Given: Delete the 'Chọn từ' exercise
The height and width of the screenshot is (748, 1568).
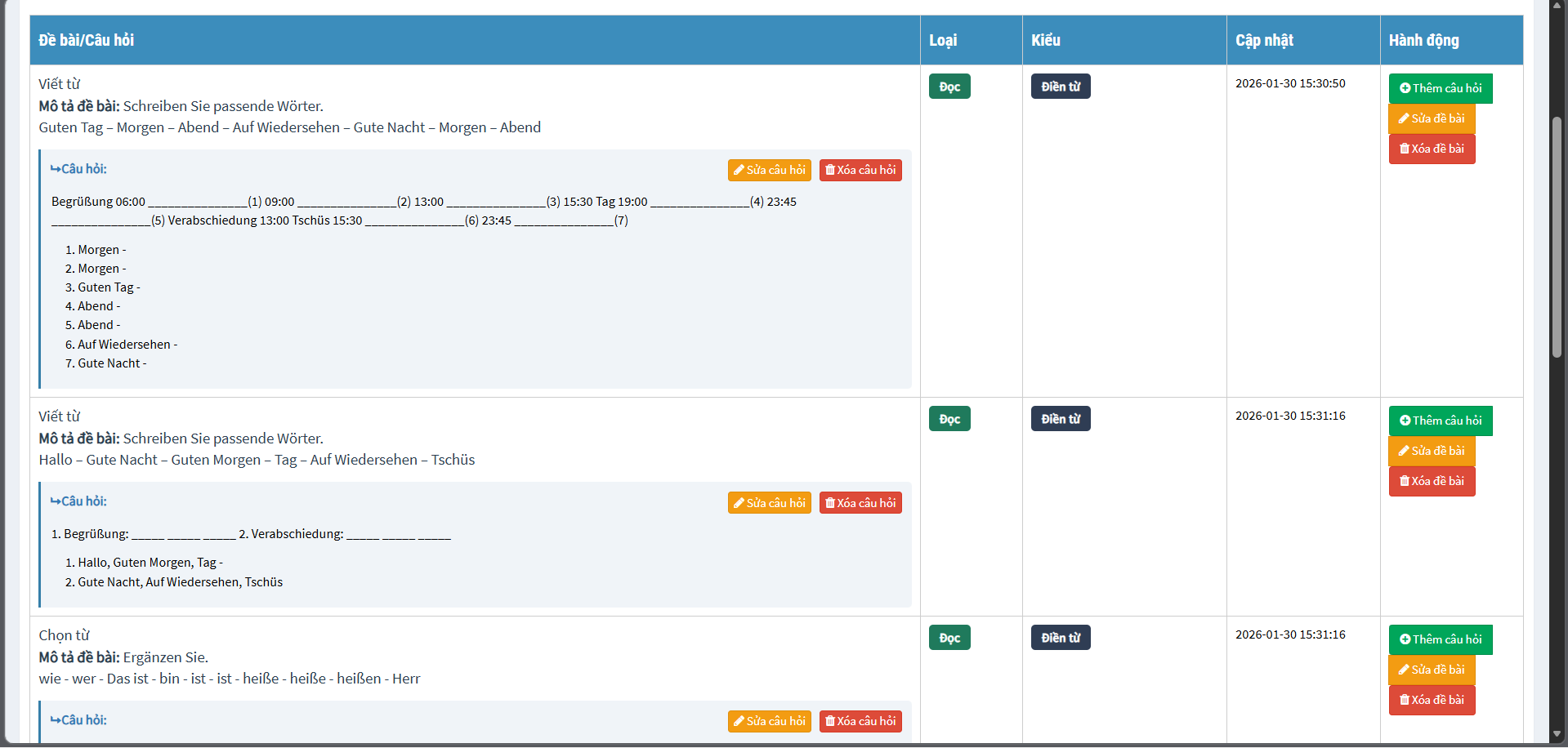Looking at the screenshot, I should [1431, 700].
